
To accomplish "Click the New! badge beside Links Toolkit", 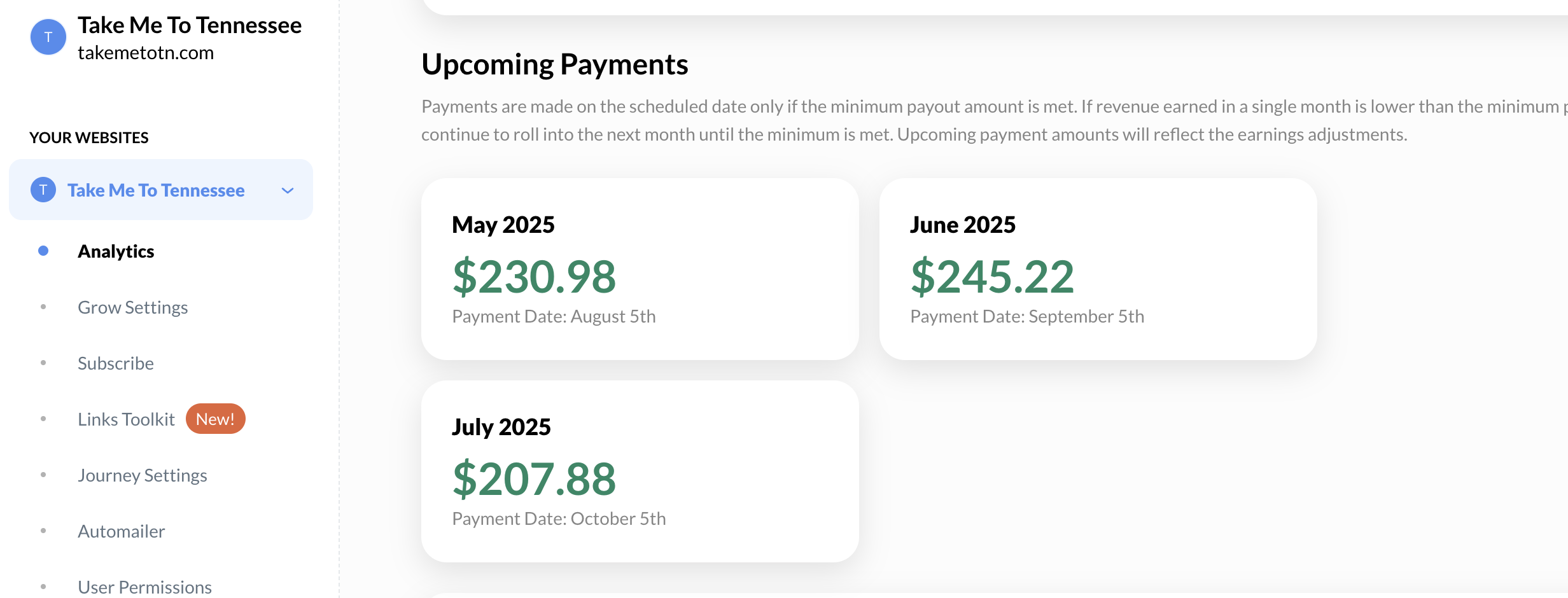I will [215, 419].
